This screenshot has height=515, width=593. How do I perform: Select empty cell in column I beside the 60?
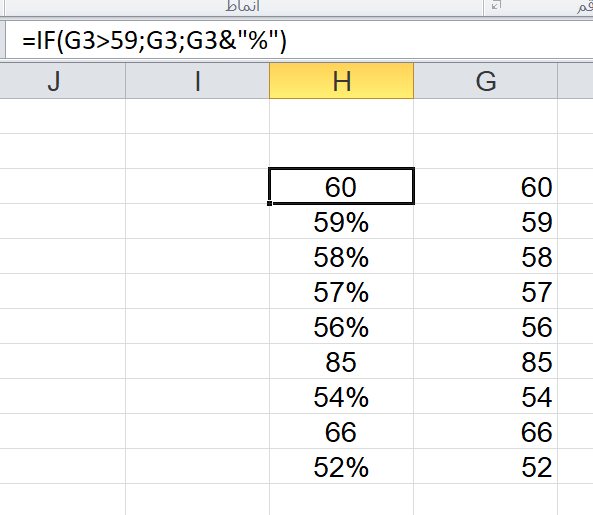(197, 186)
